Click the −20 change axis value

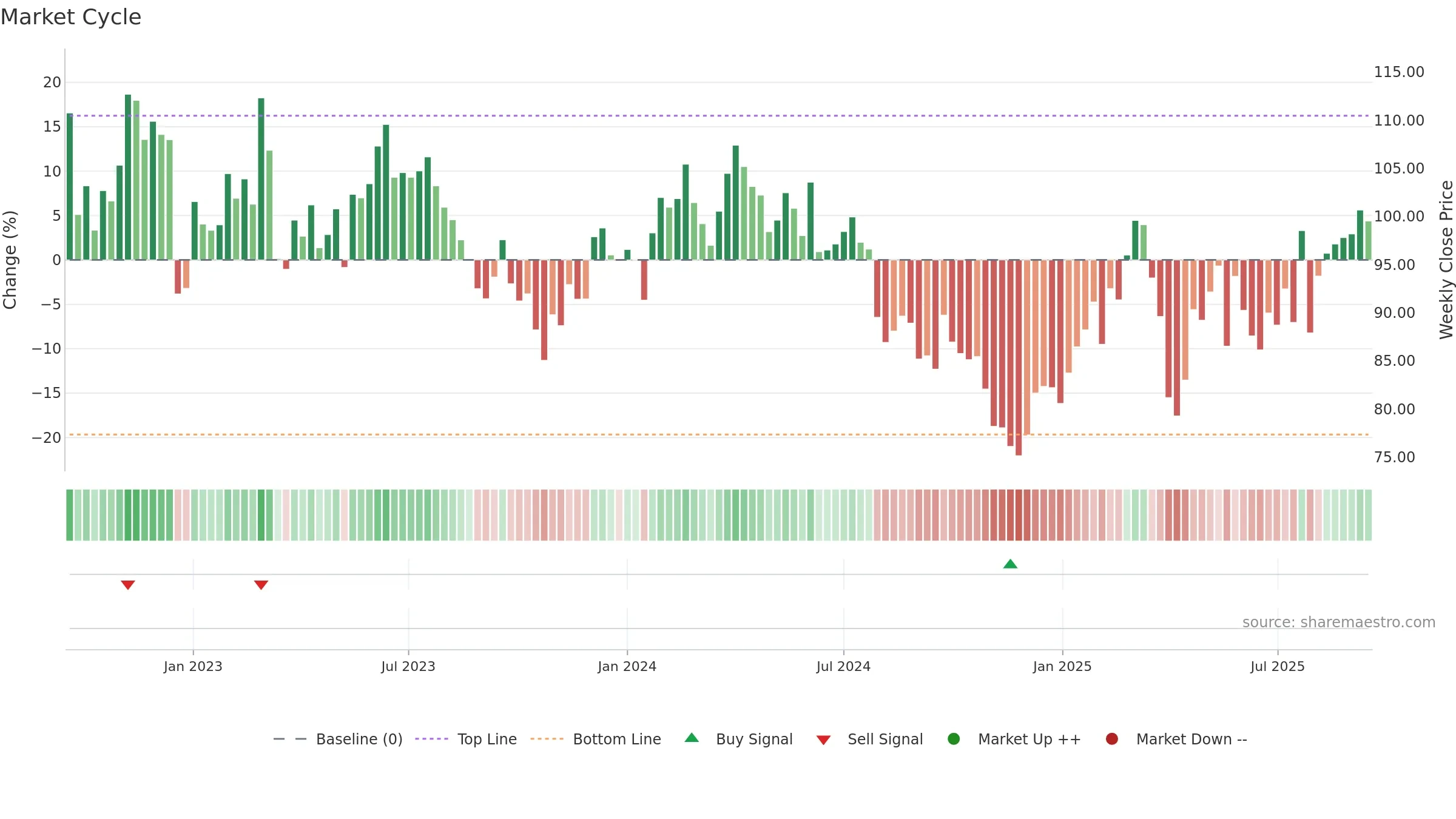click(47, 437)
